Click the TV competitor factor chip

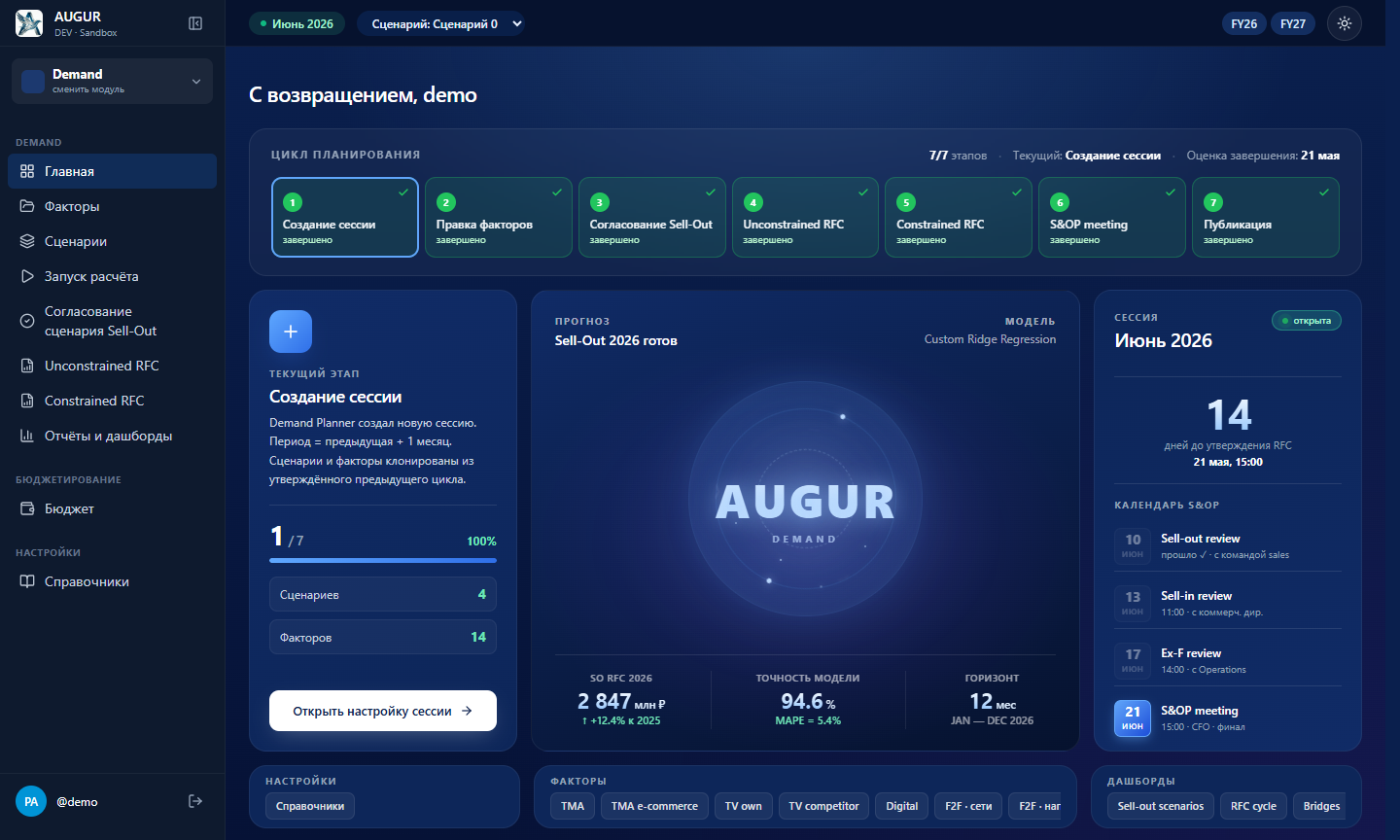823,806
